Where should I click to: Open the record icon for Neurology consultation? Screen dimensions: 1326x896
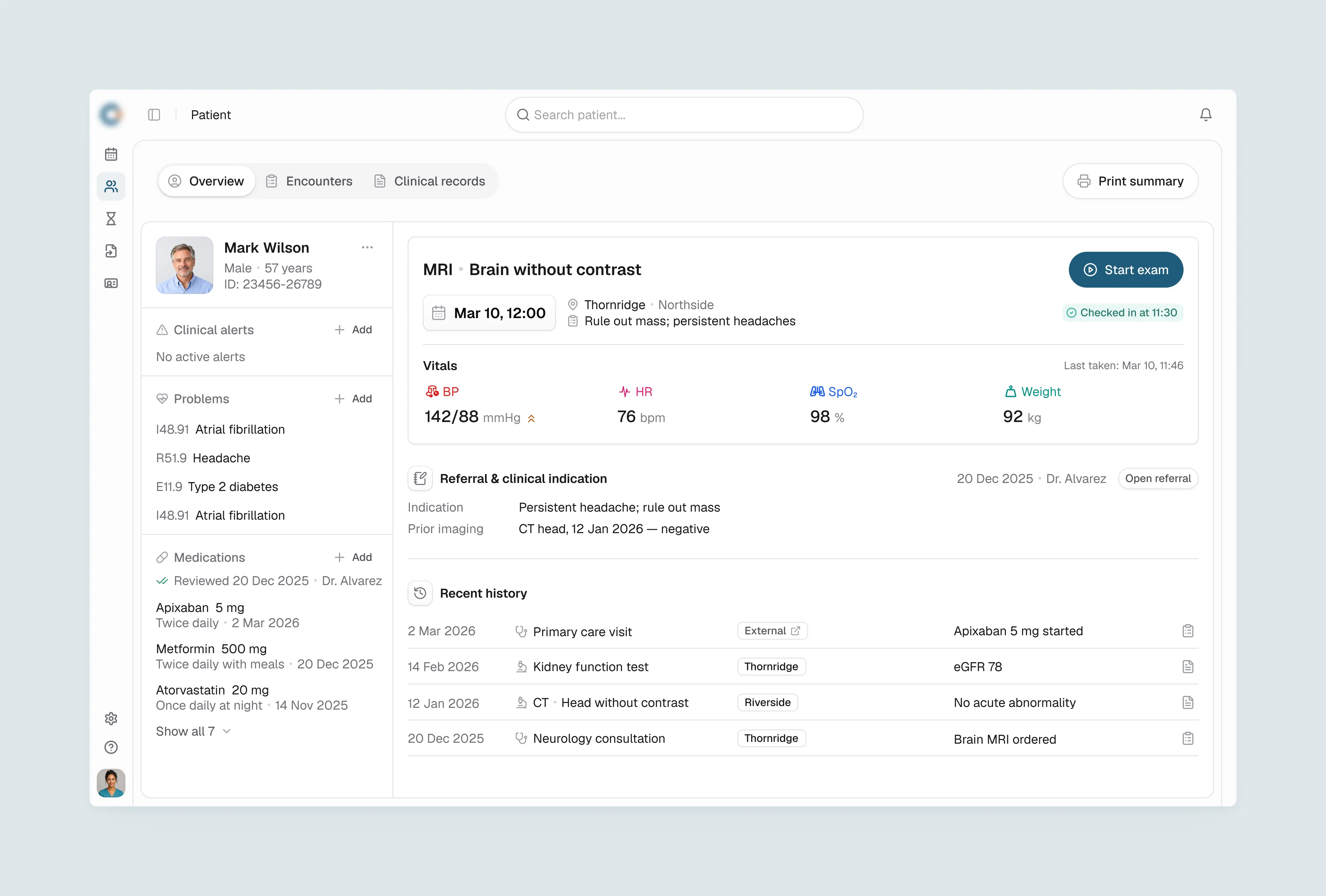1188,739
